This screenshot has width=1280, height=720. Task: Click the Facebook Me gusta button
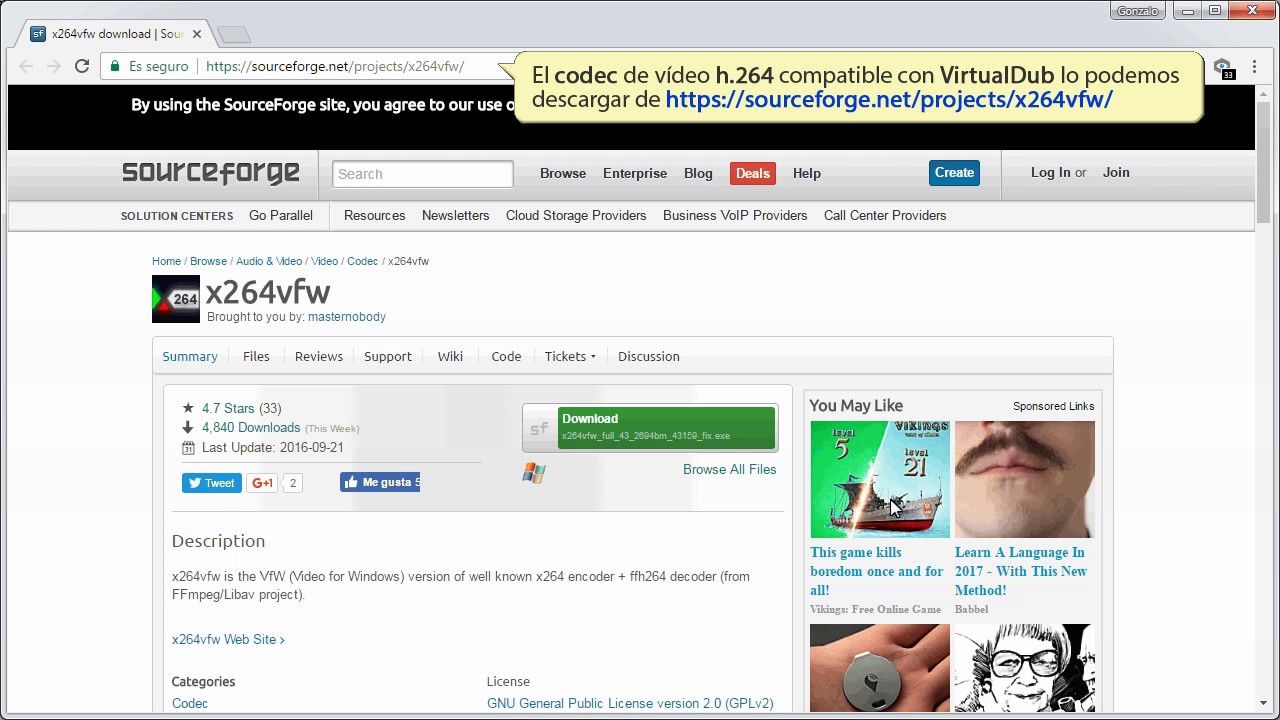[x=380, y=482]
